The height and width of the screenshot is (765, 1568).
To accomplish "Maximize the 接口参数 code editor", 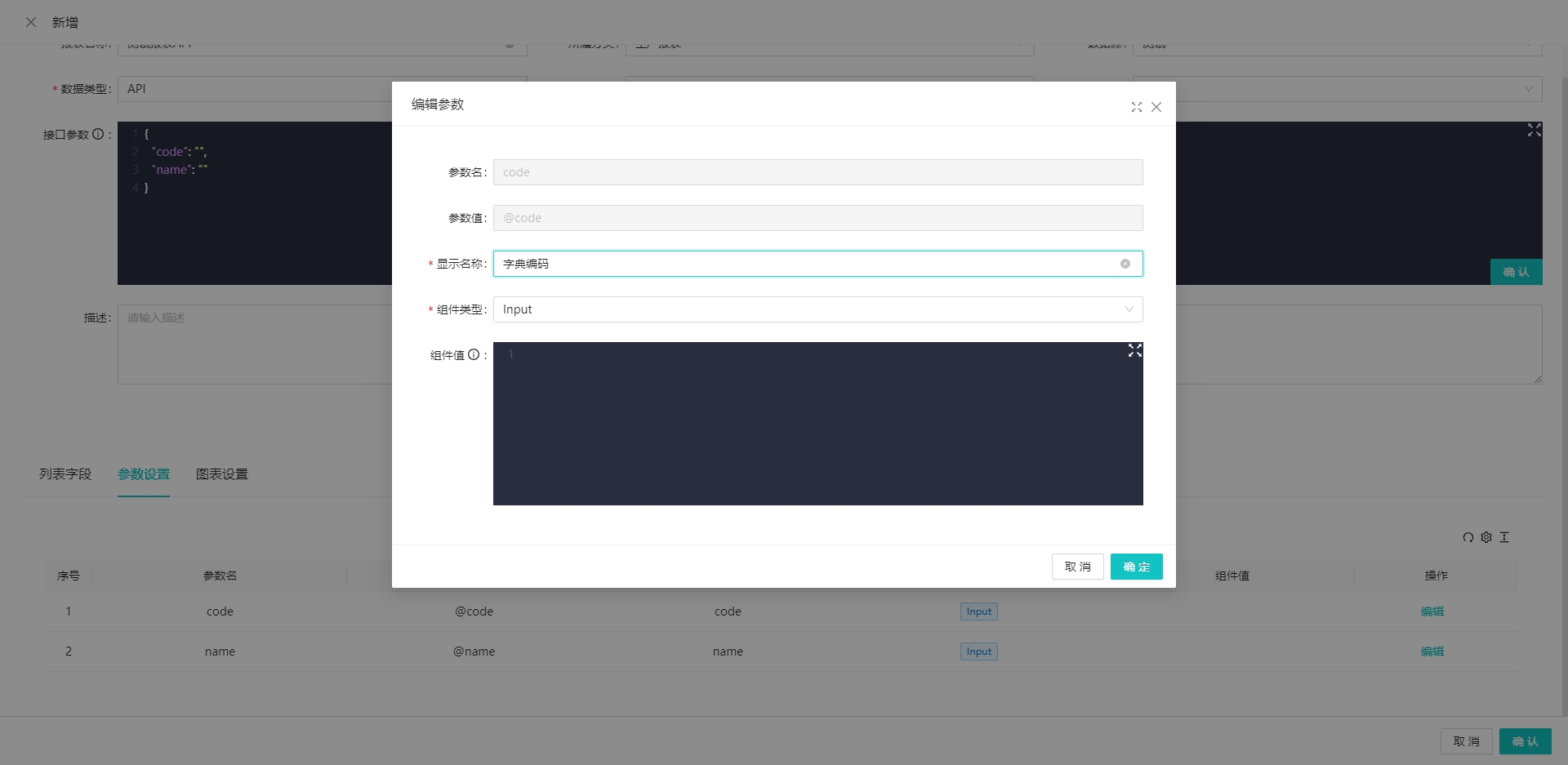I will [x=1535, y=130].
